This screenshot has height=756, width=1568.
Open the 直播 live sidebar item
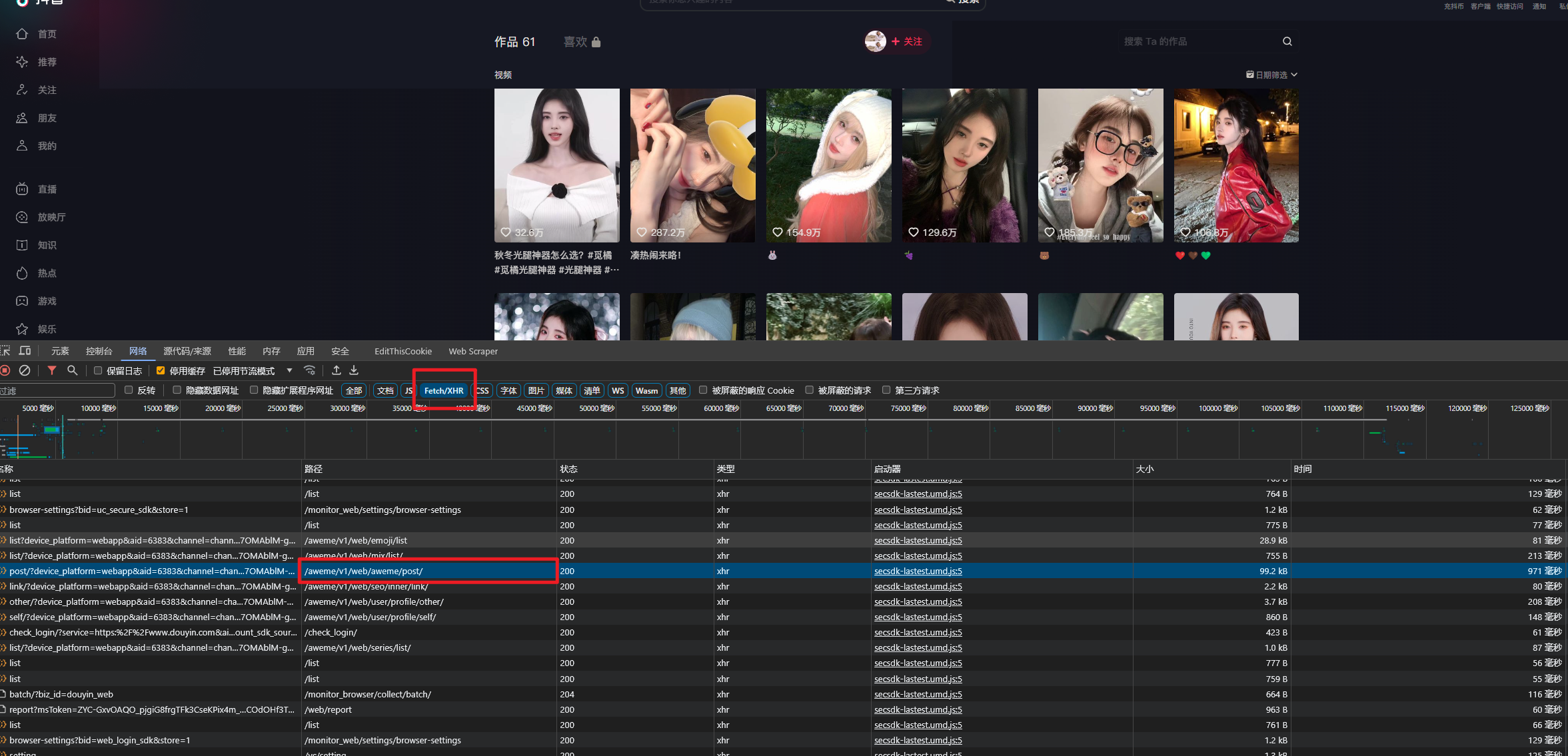click(47, 189)
